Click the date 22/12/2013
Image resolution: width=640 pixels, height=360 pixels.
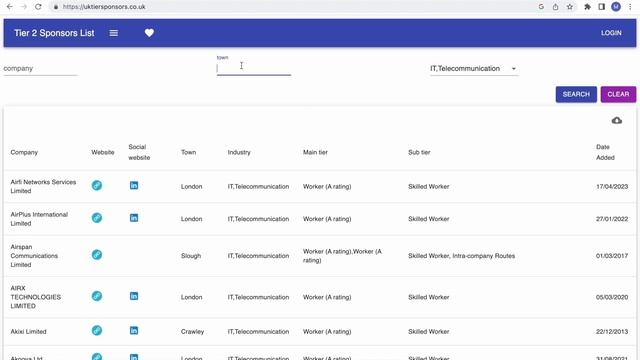612,331
